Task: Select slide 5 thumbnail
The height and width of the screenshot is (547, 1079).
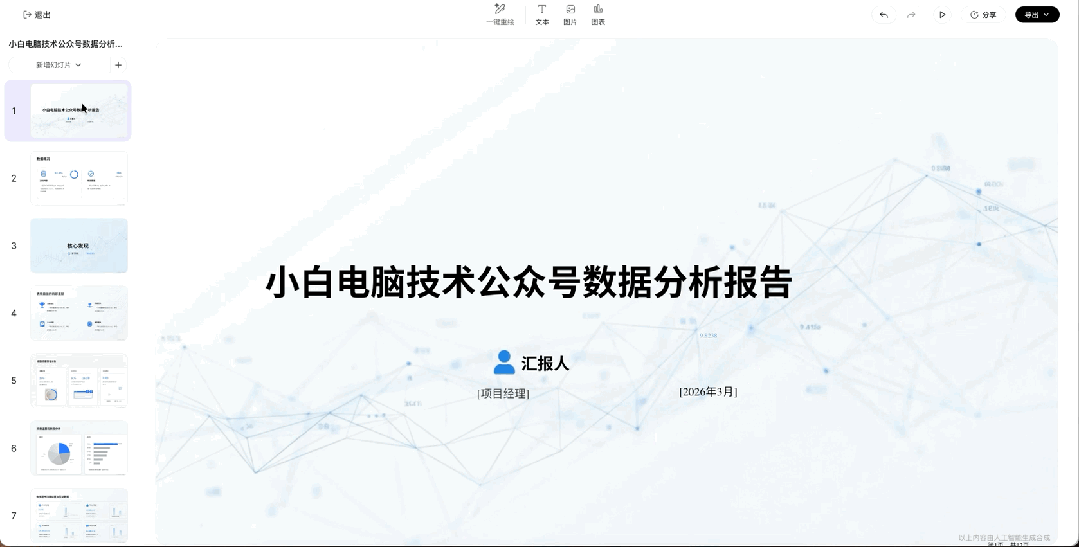Action: pyautogui.click(x=79, y=380)
